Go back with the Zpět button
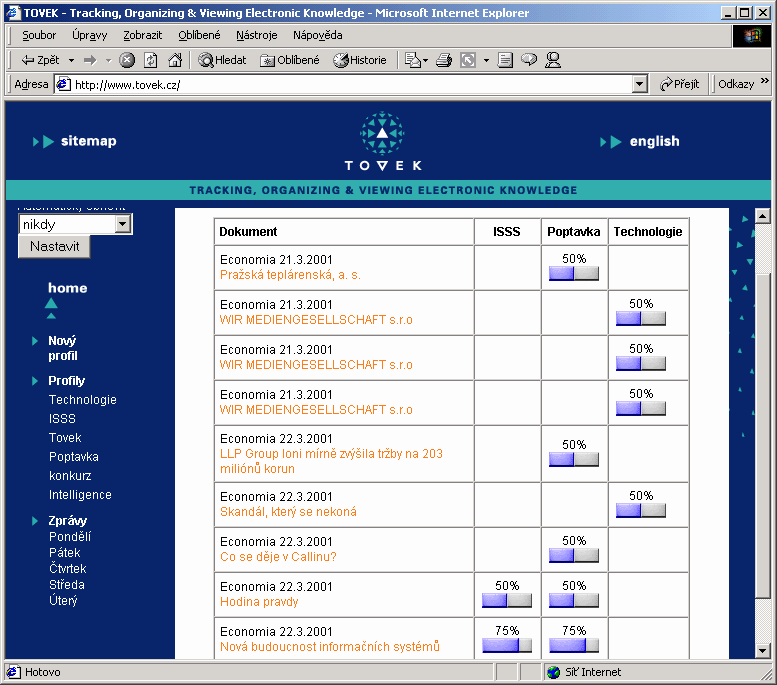Image resolution: width=777 pixels, height=685 pixels. coord(40,60)
